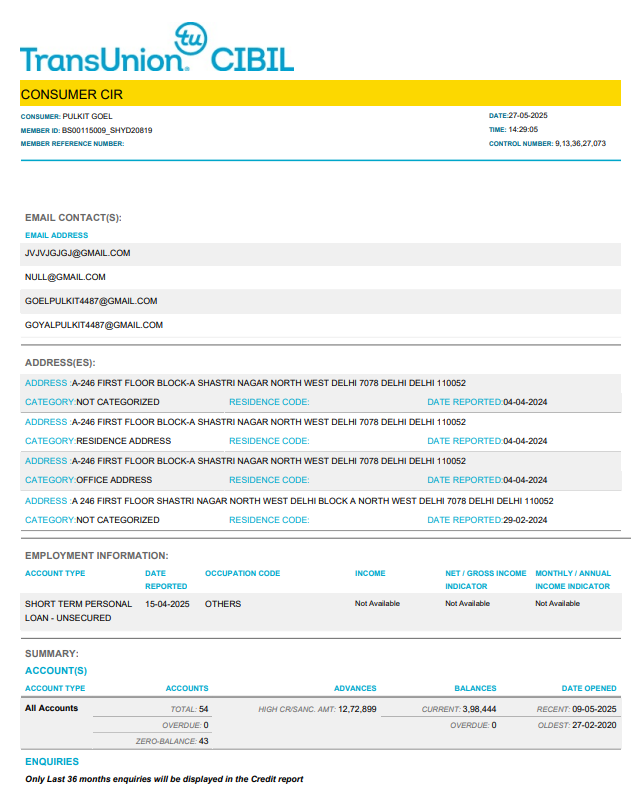Image resolution: width=631 pixels, height=795 pixels.
Task: Click the yellow CONSUMER CIR header banner
Action: (320, 94)
